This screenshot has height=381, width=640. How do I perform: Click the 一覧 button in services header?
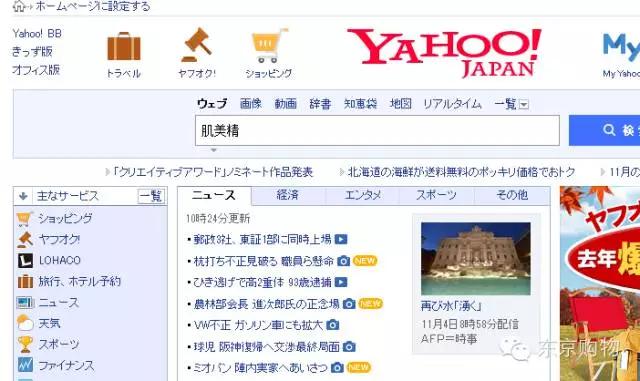point(151,196)
